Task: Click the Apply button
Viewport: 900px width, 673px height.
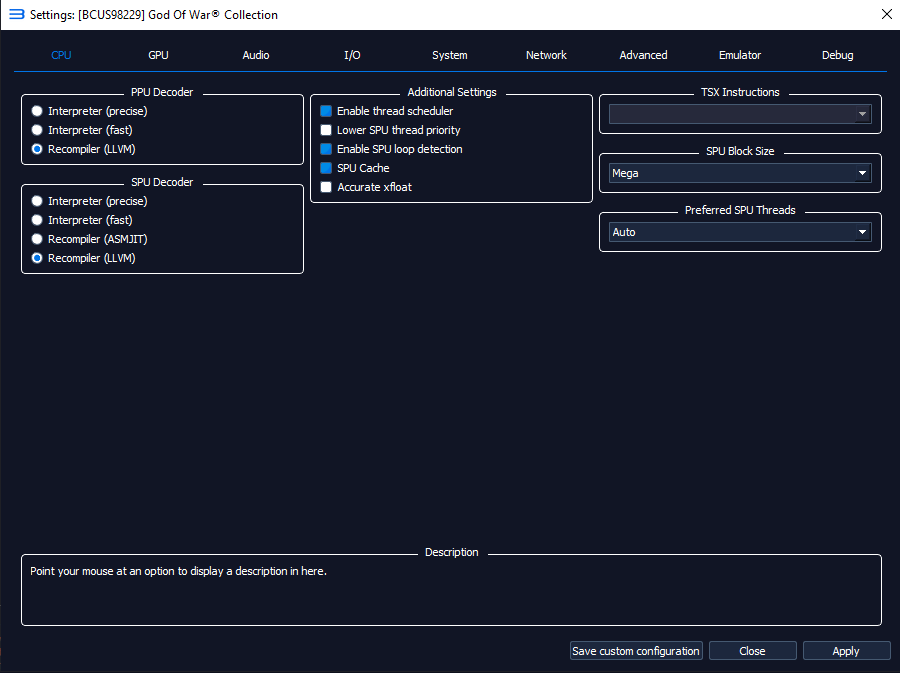Action: pos(846,651)
